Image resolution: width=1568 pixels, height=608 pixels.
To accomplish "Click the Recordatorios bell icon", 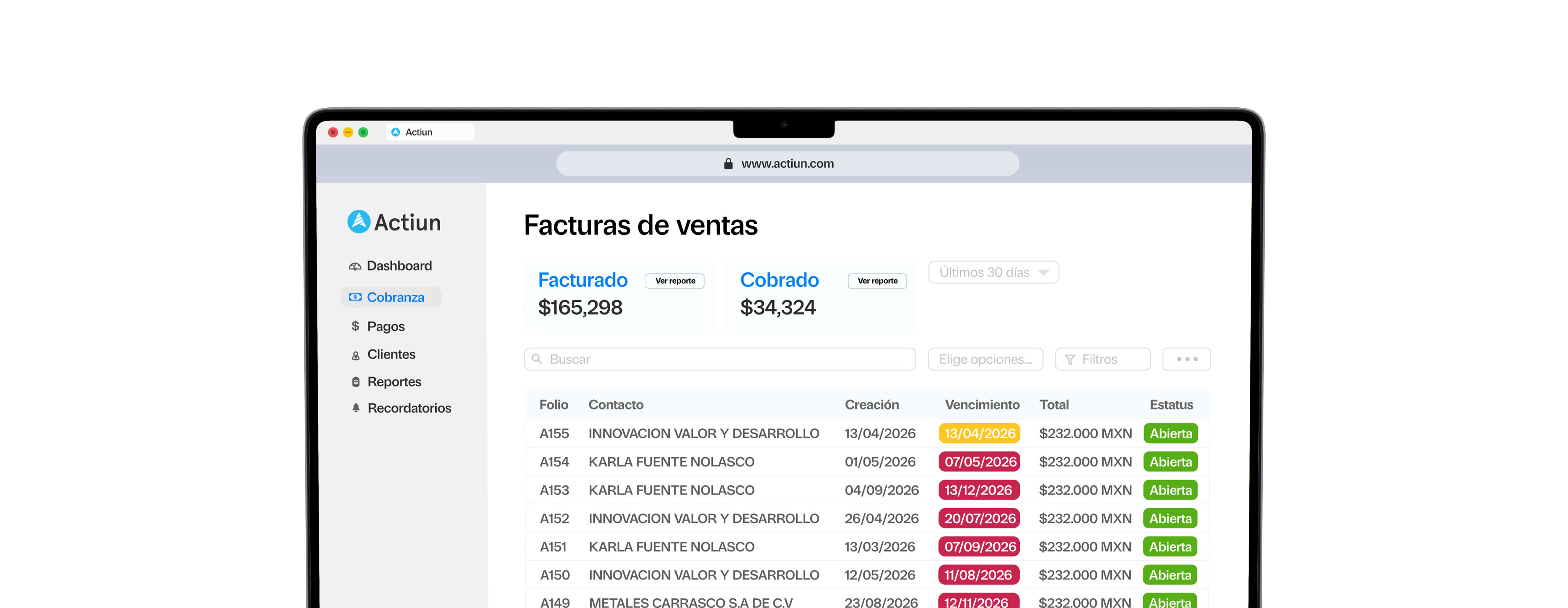I will point(355,407).
